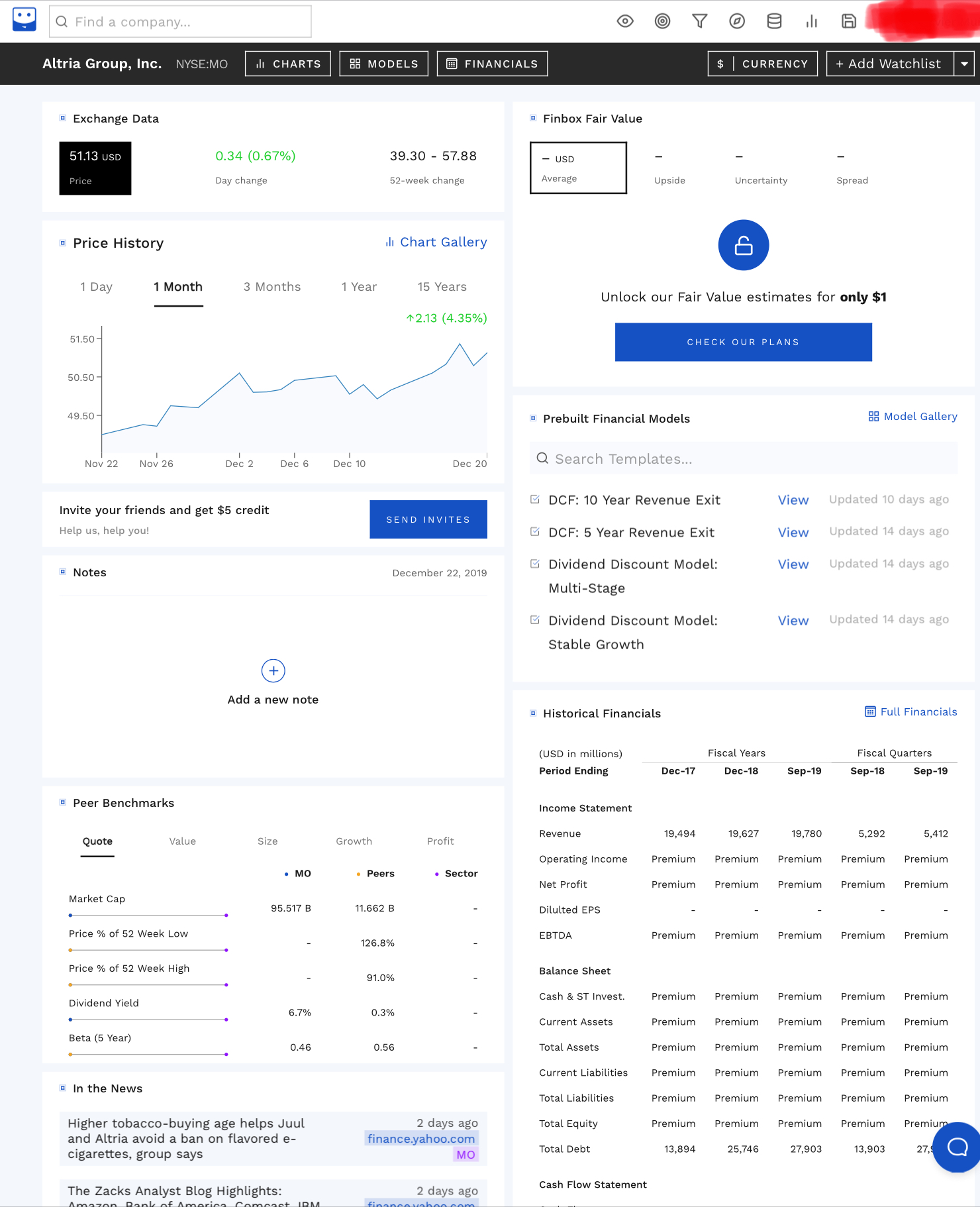Click the plus circle to add note
980x1207 pixels.
[x=273, y=670]
